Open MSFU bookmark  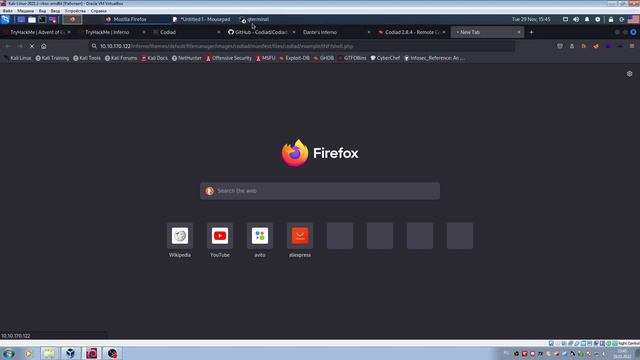pos(266,58)
